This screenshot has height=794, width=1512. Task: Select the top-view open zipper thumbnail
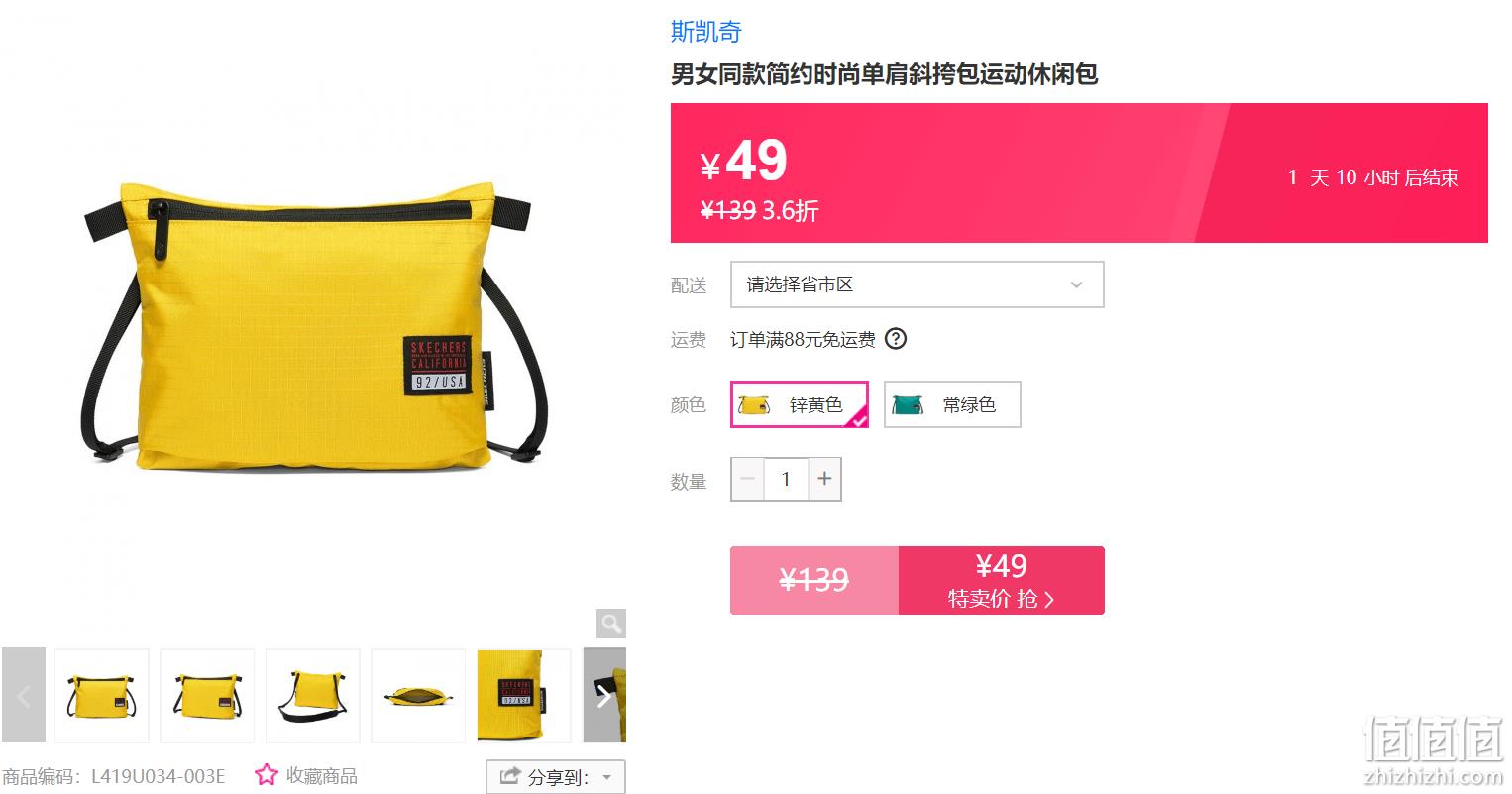tap(418, 695)
